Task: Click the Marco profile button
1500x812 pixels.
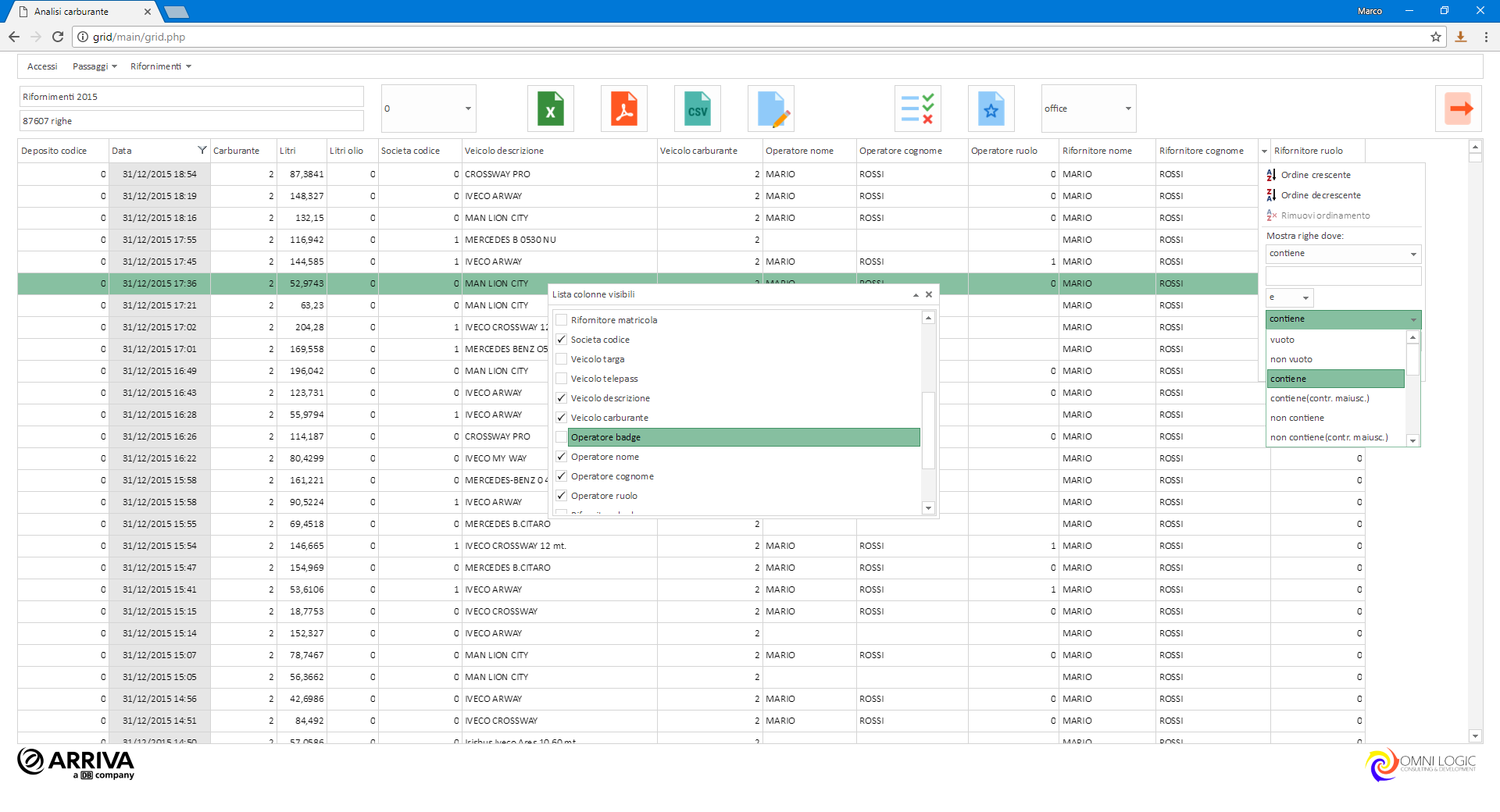Action: pyautogui.click(x=1370, y=11)
